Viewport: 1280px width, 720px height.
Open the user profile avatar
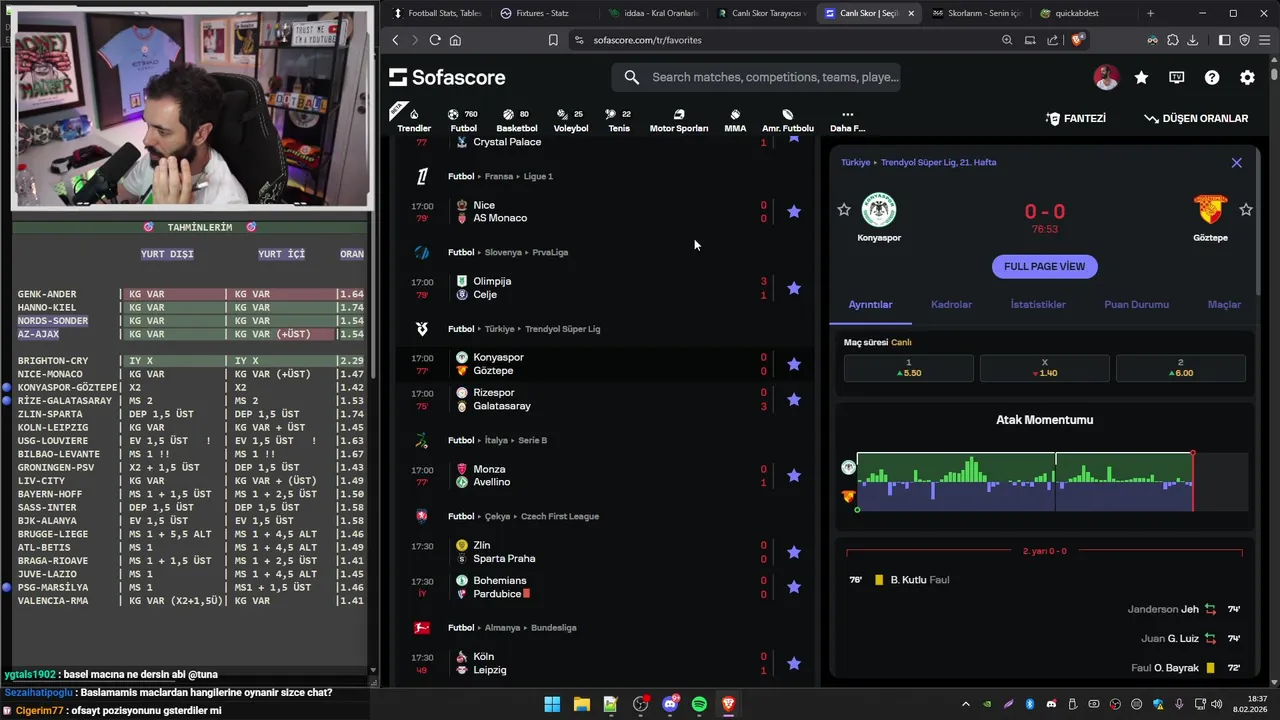[x=1106, y=77]
